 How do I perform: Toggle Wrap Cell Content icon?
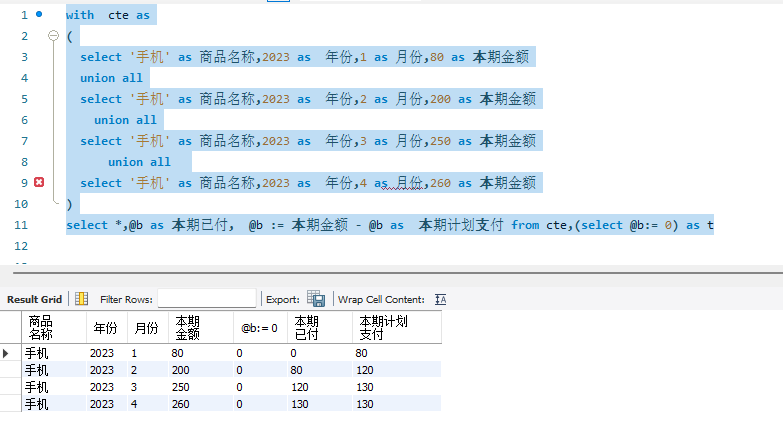(x=440, y=299)
